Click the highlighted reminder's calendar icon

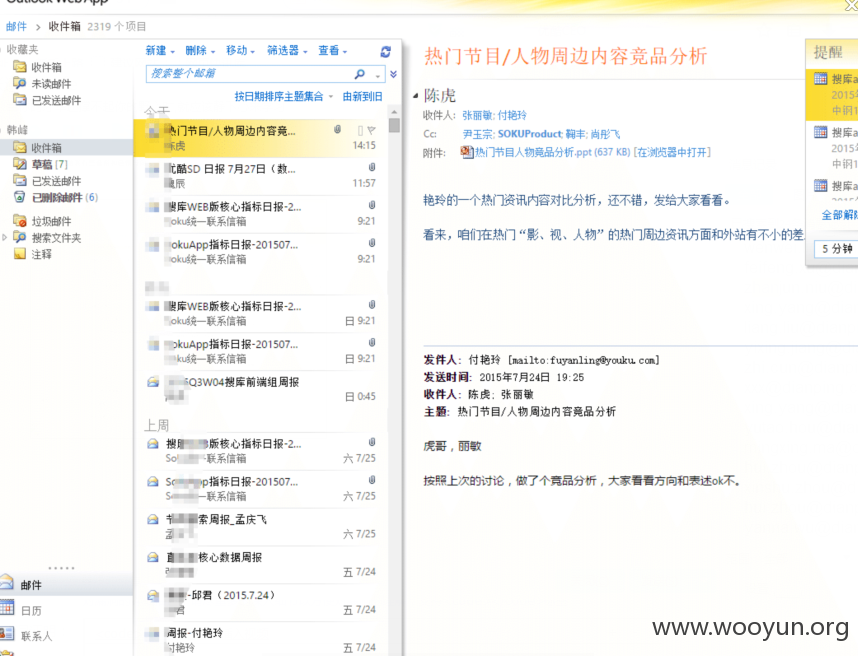821,79
